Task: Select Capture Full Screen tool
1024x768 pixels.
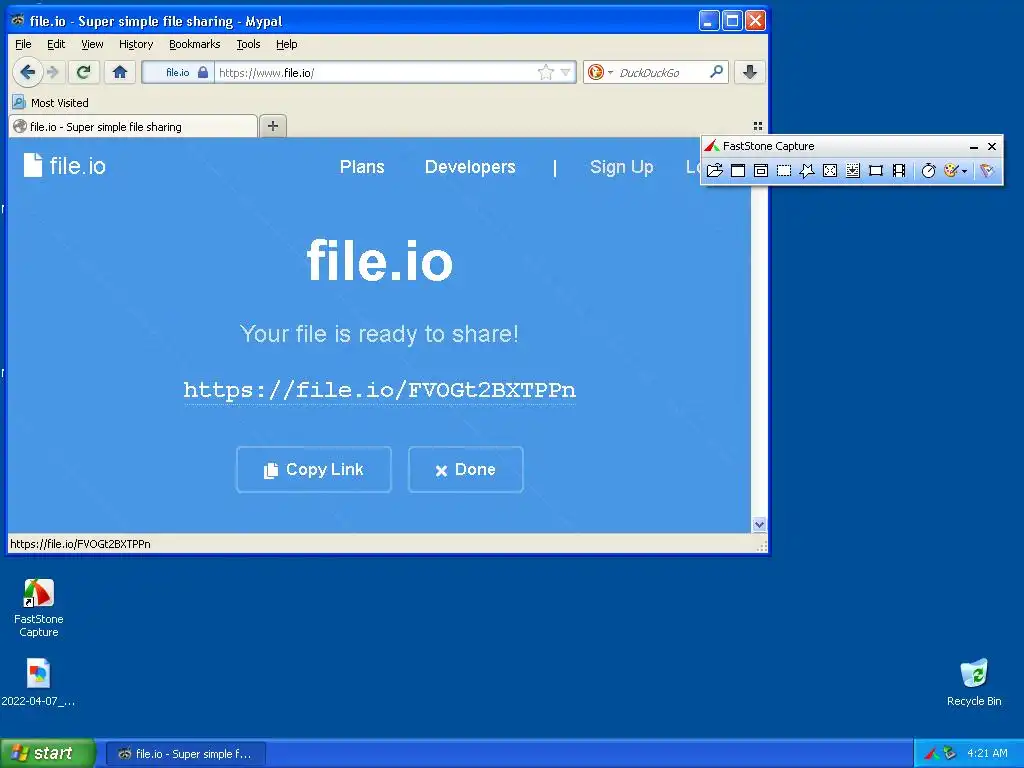Action: coord(830,170)
